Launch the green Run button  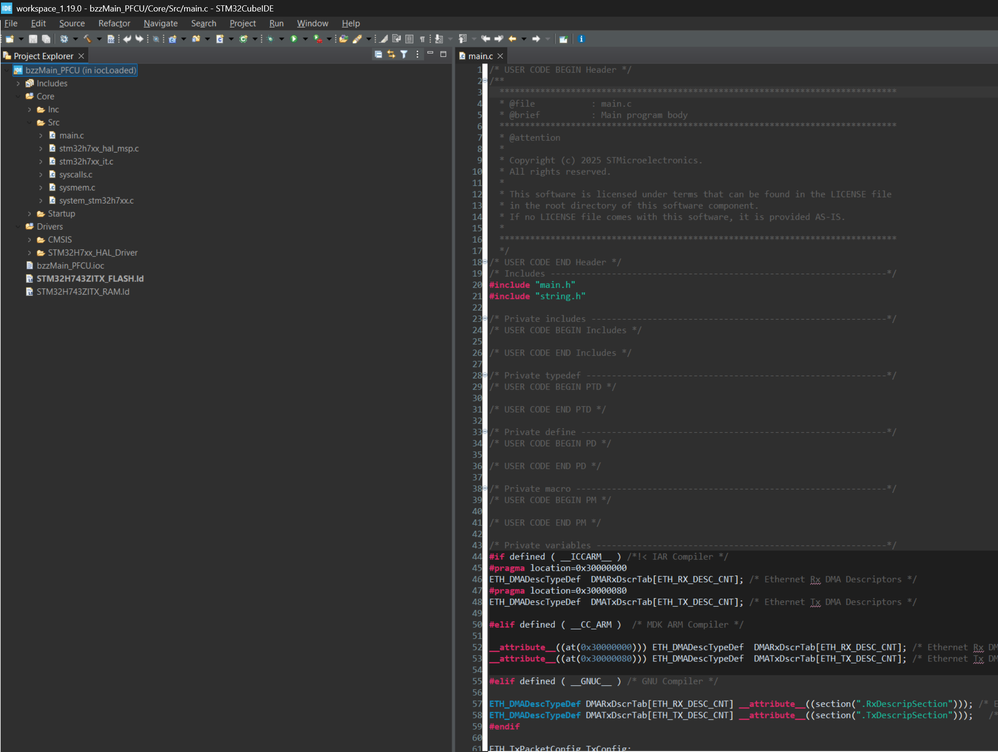pos(293,39)
